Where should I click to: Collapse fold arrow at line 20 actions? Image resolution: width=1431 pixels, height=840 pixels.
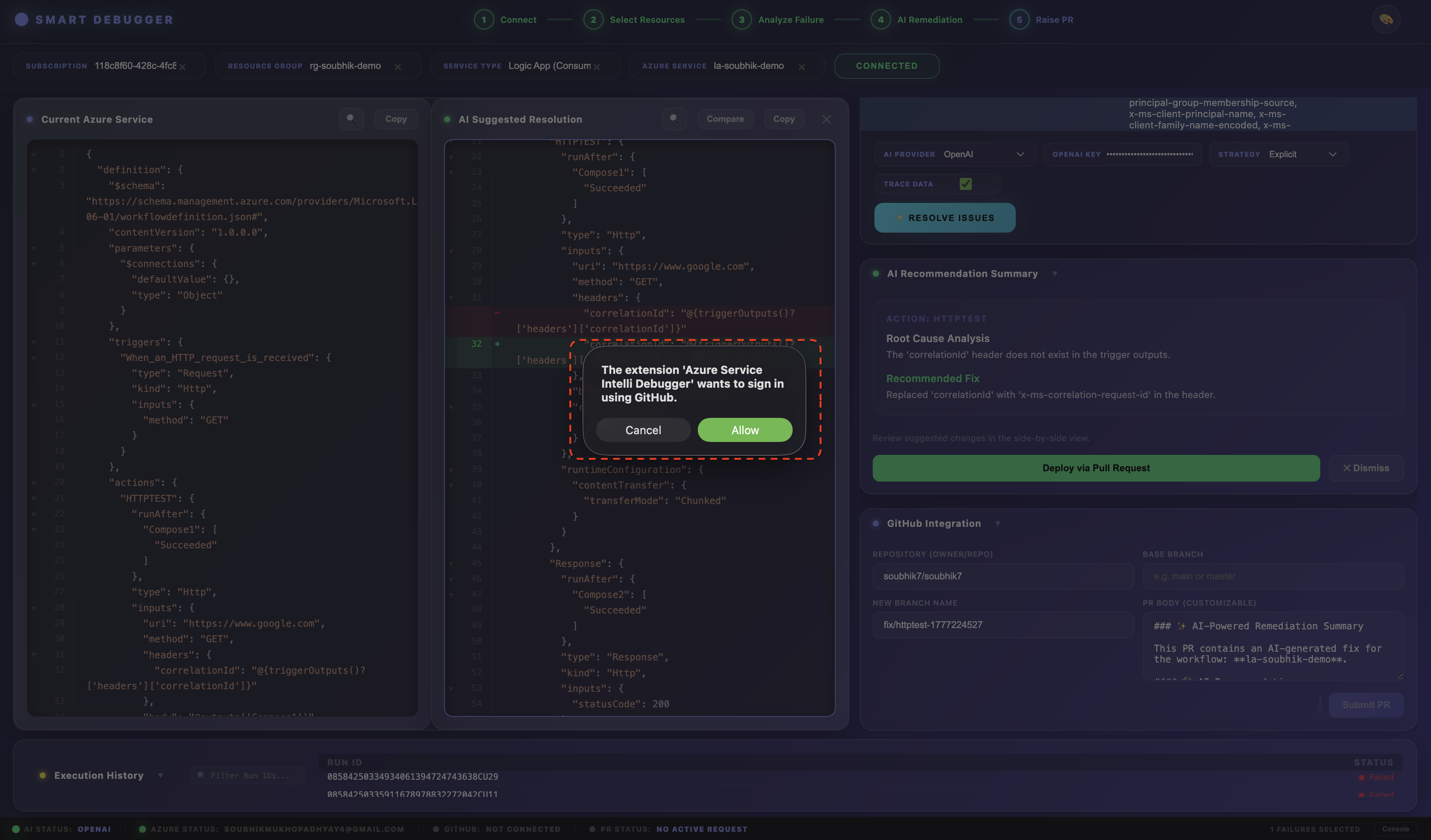click(x=34, y=482)
